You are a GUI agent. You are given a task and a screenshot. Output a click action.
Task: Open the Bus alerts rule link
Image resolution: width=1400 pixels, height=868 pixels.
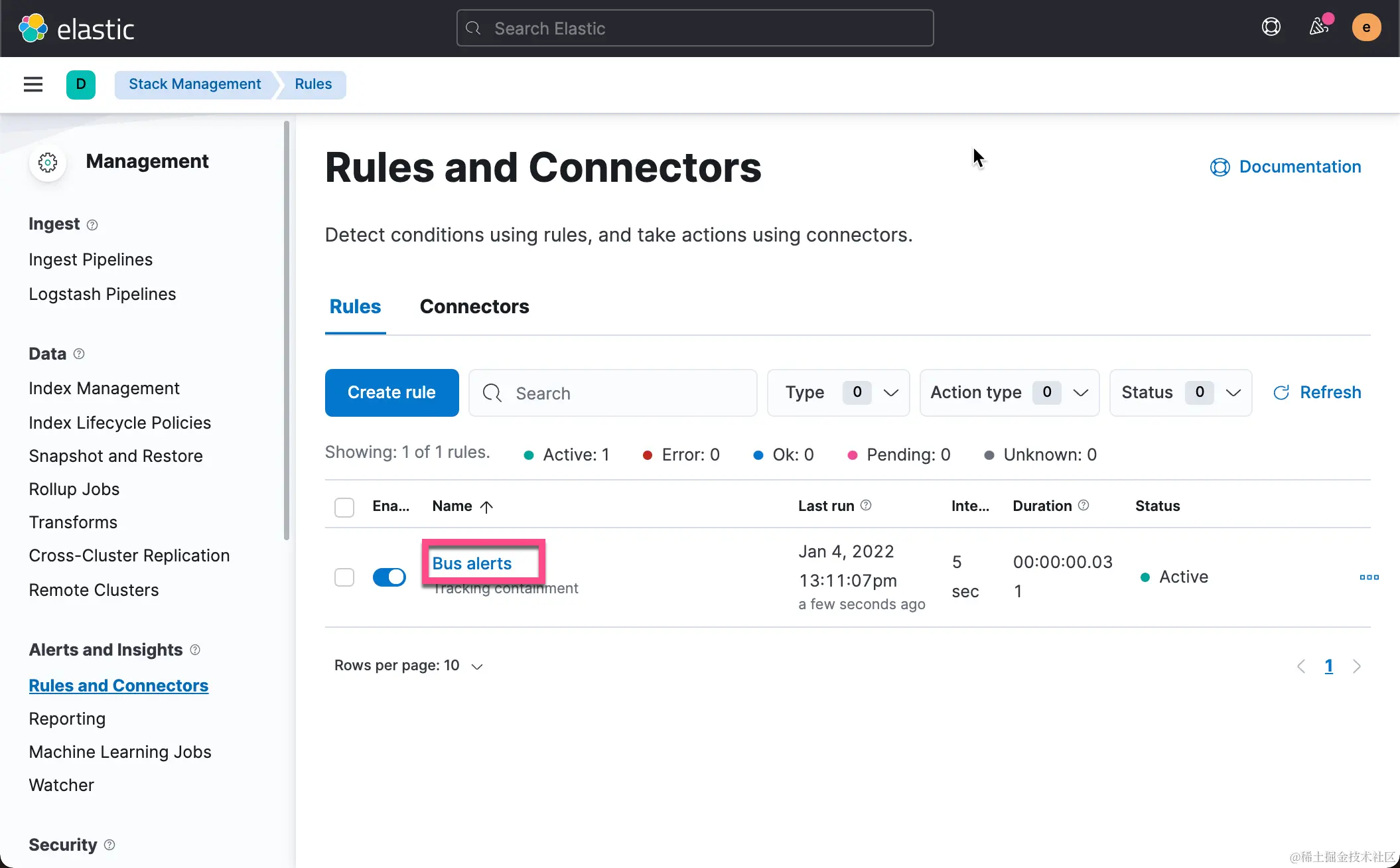click(472, 563)
